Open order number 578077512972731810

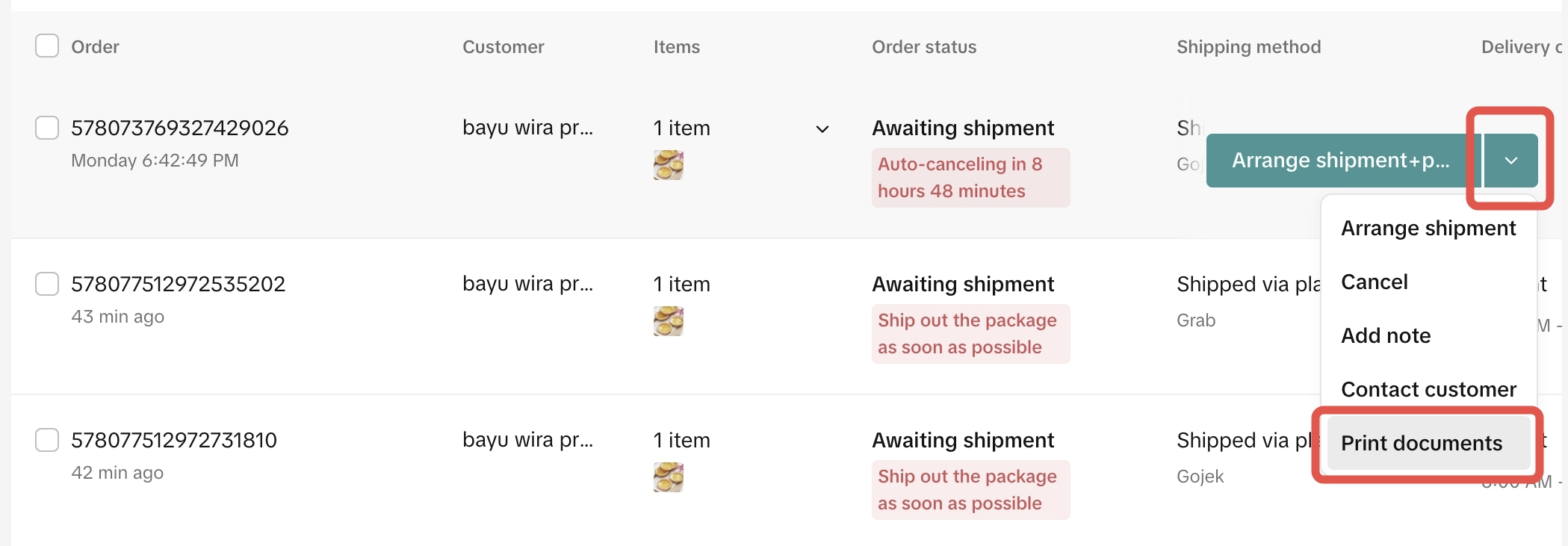(173, 441)
